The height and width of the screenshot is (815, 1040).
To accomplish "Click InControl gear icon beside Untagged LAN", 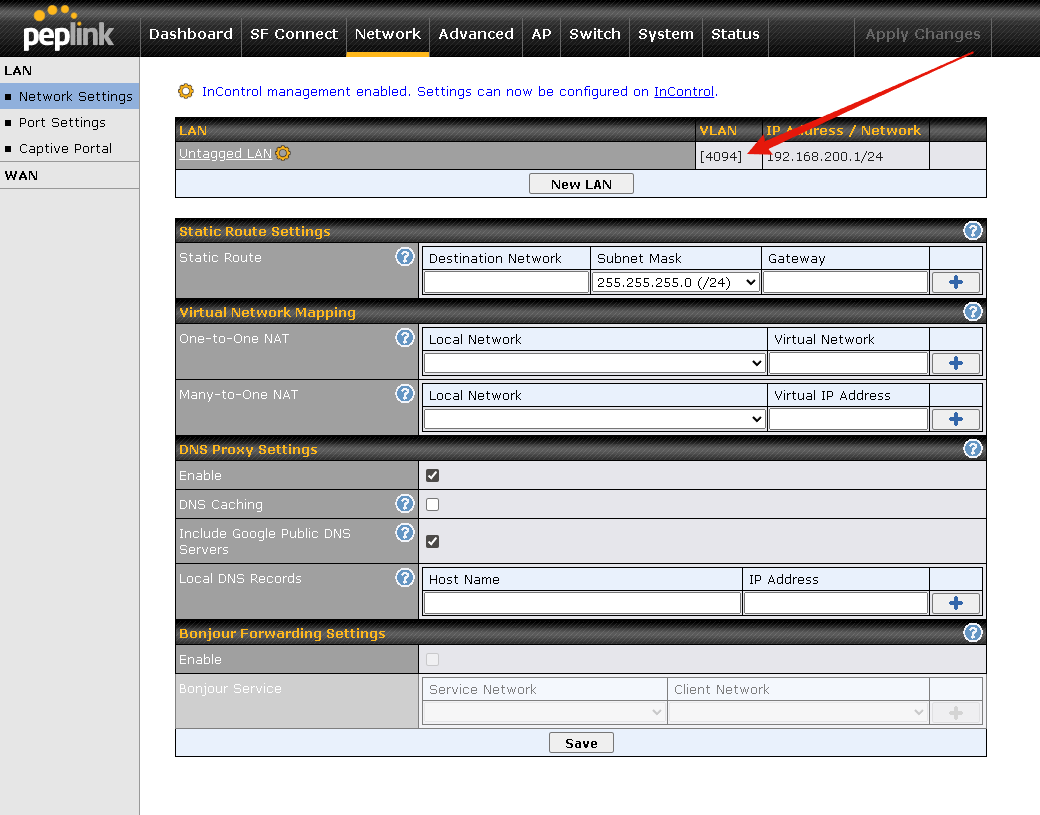I will [283, 153].
